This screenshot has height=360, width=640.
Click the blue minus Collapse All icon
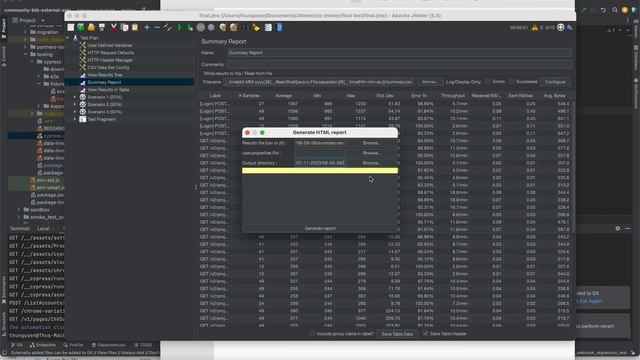coord(157,27)
